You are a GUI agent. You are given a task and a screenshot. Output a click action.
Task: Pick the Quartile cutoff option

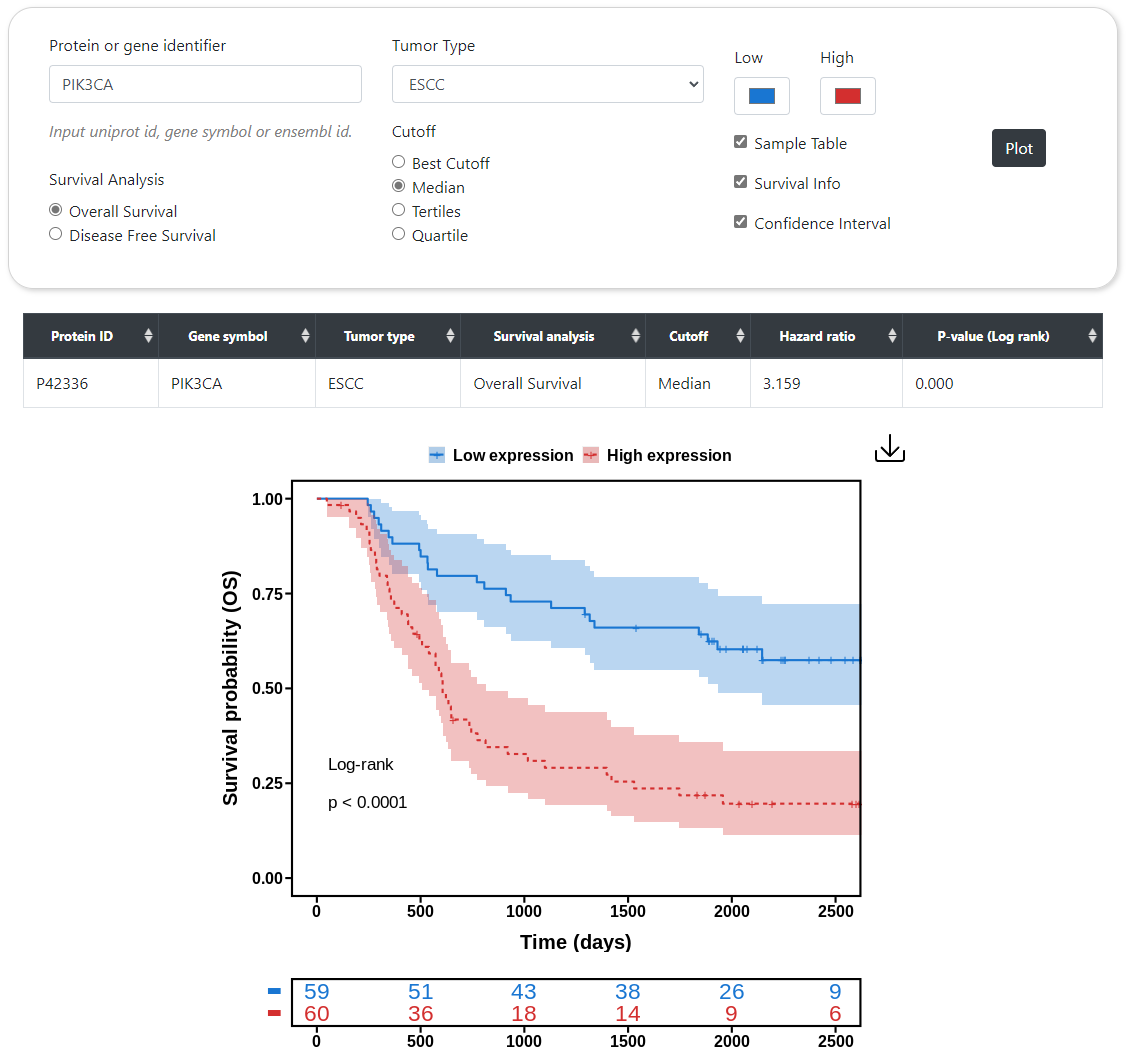click(x=399, y=234)
